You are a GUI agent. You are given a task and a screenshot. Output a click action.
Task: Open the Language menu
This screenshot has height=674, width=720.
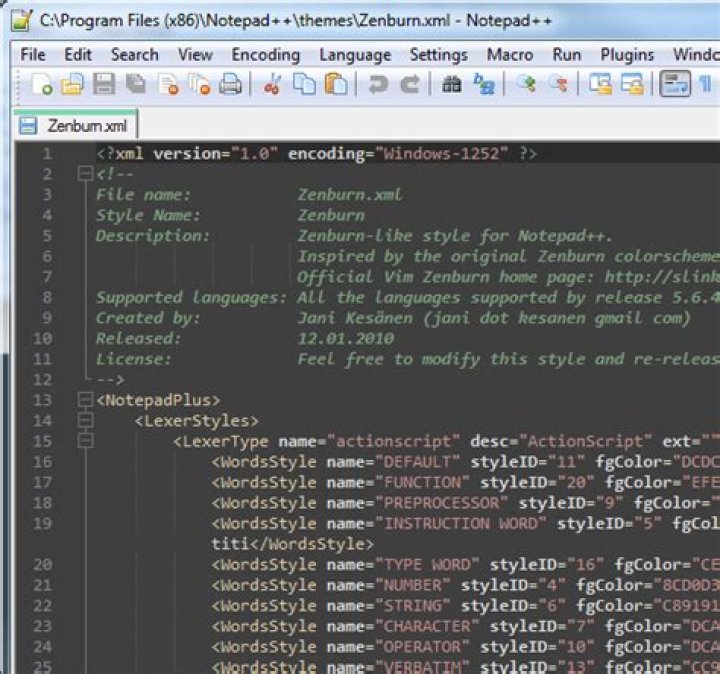point(355,55)
